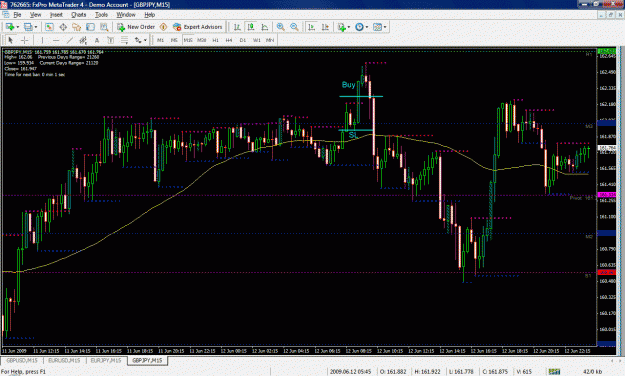
Task: Open the Charts menu
Action: pyautogui.click(x=79, y=15)
